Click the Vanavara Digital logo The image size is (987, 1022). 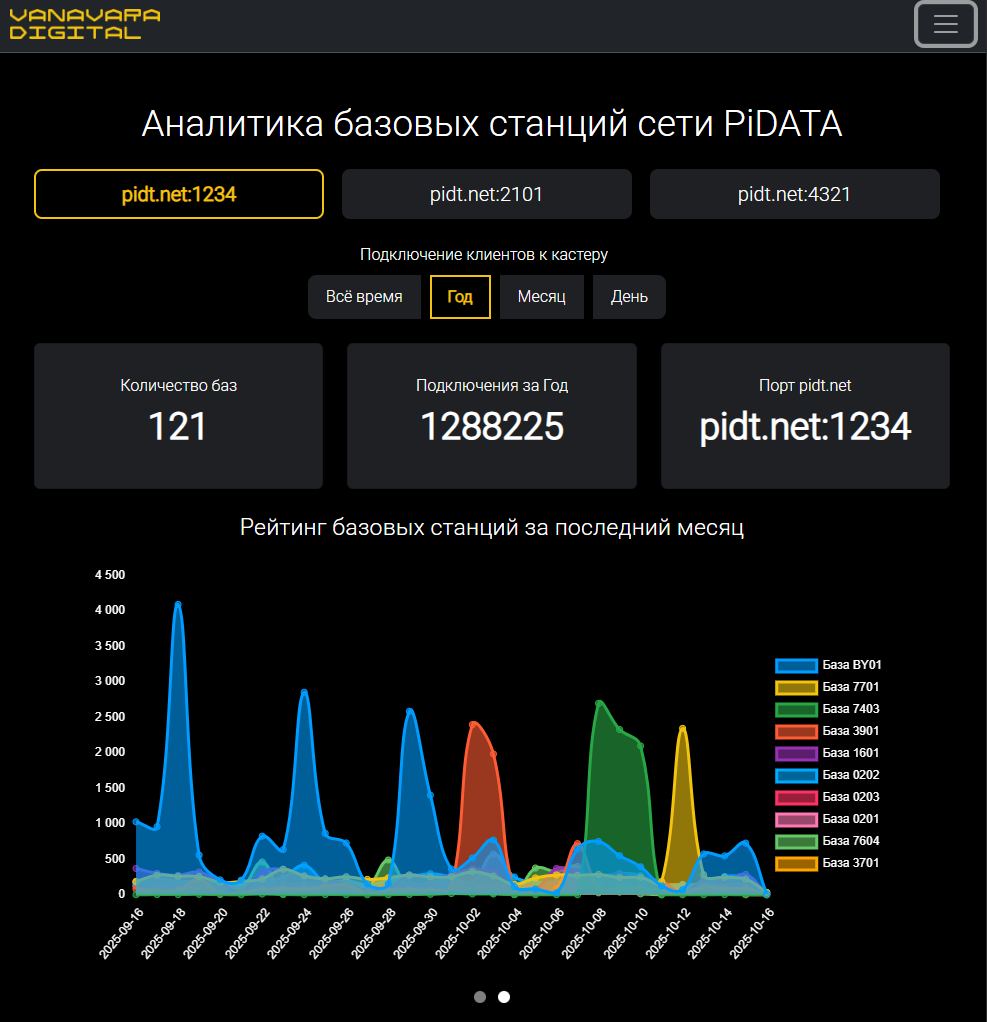(x=84, y=25)
